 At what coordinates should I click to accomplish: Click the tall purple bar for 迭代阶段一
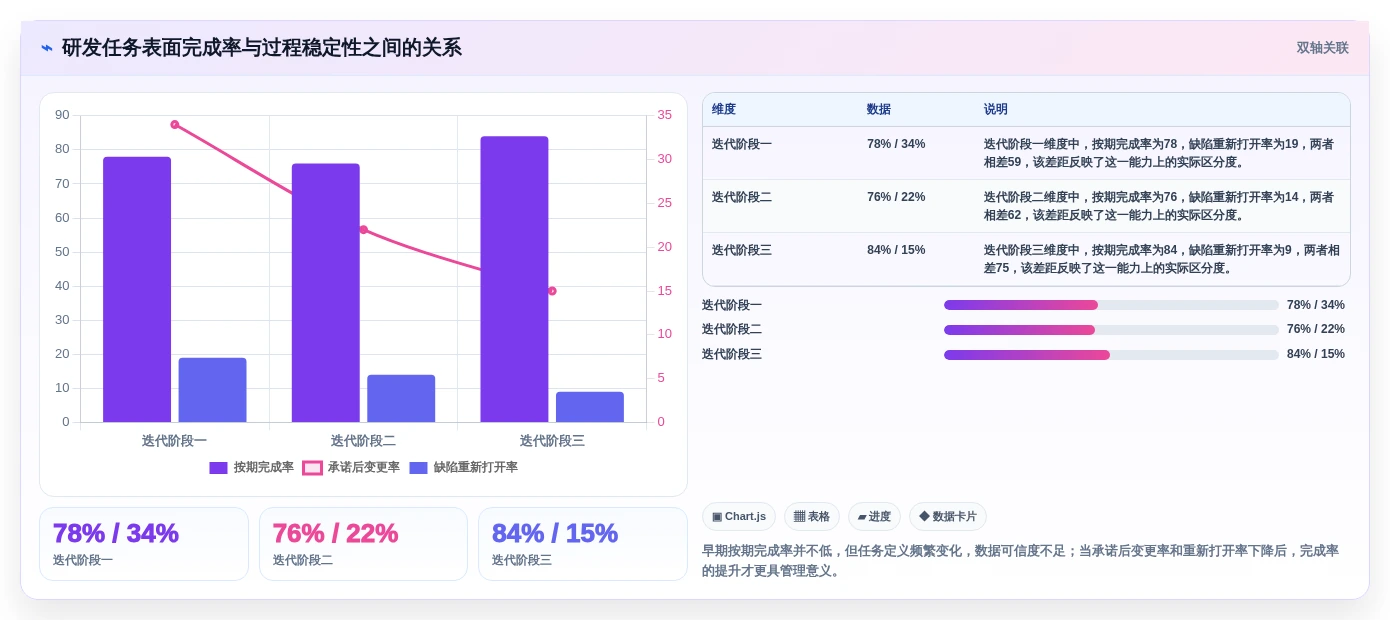click(x=137, y=289)
